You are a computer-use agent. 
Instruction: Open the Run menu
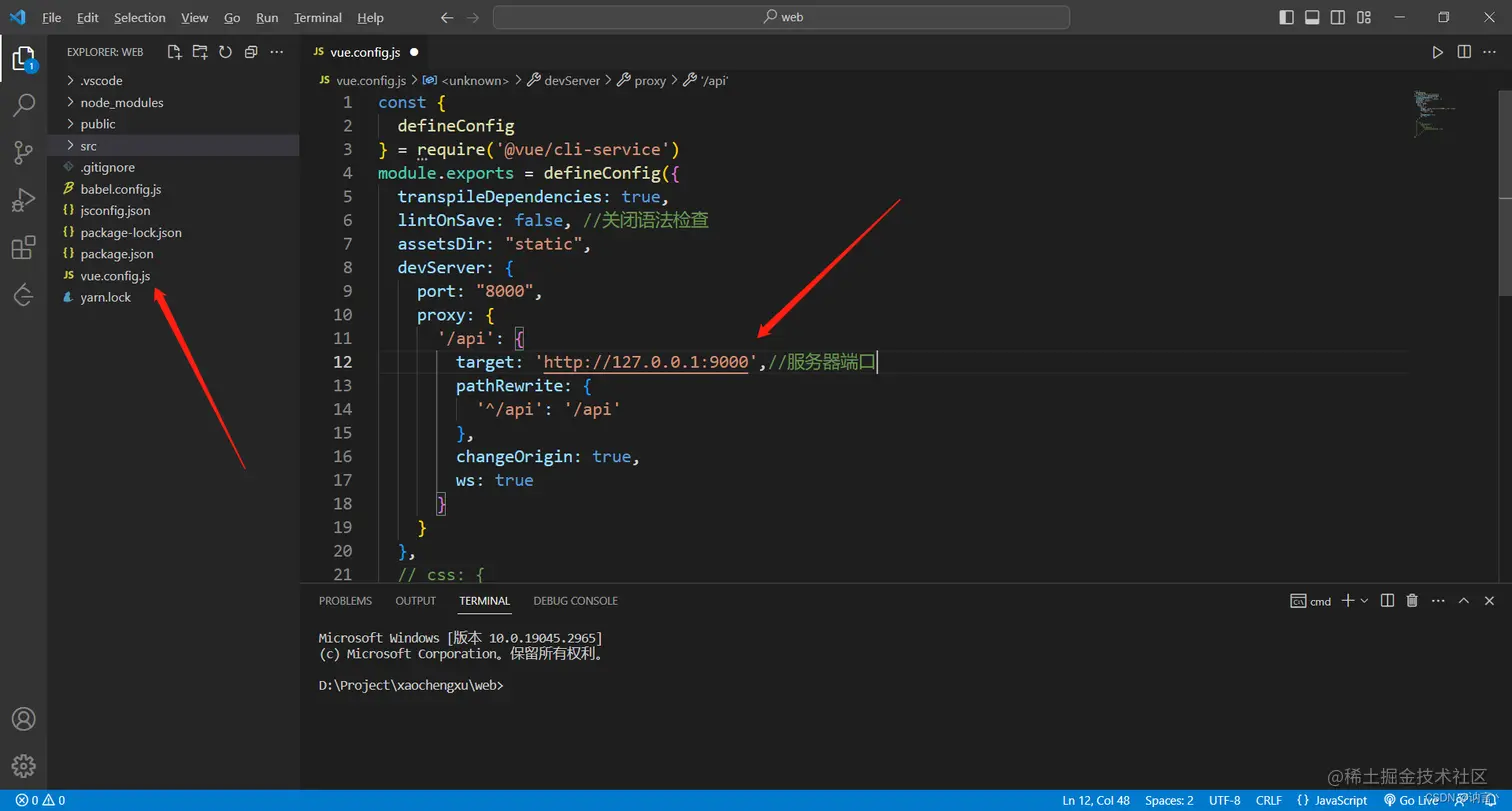(x=267, y=18)
